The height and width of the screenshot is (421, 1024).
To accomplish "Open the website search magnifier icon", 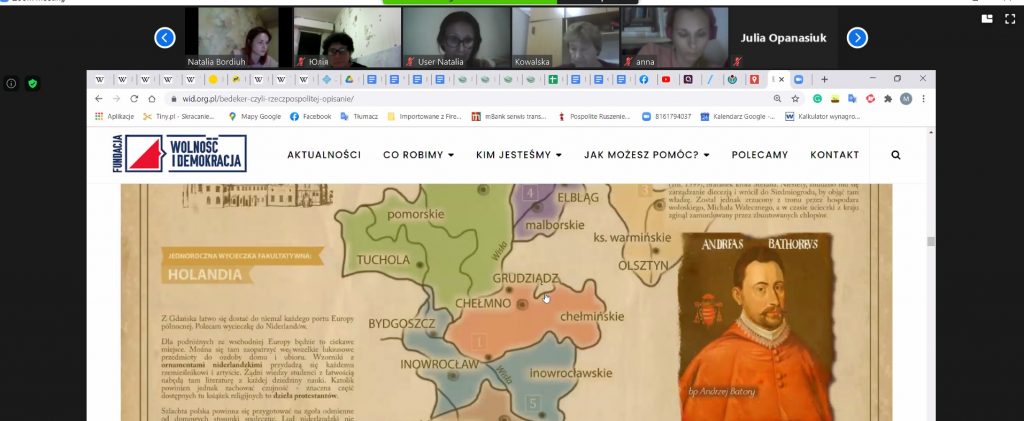I will pos(896,155).
